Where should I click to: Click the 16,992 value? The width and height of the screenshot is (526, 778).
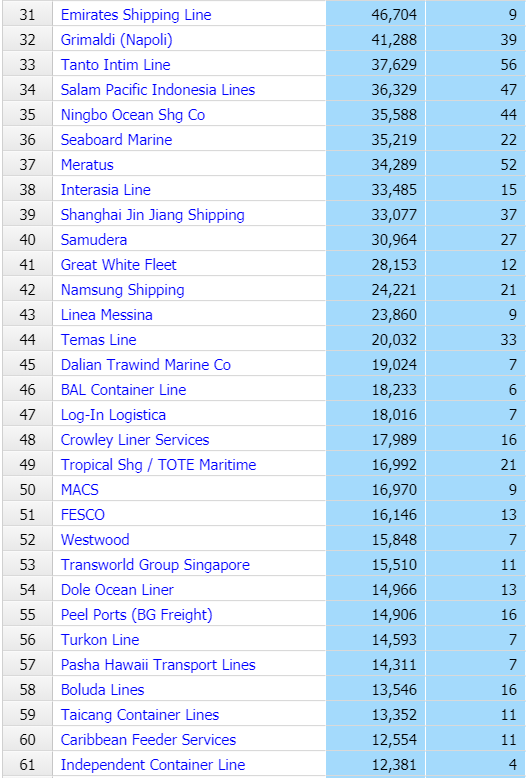click(376, 465)
